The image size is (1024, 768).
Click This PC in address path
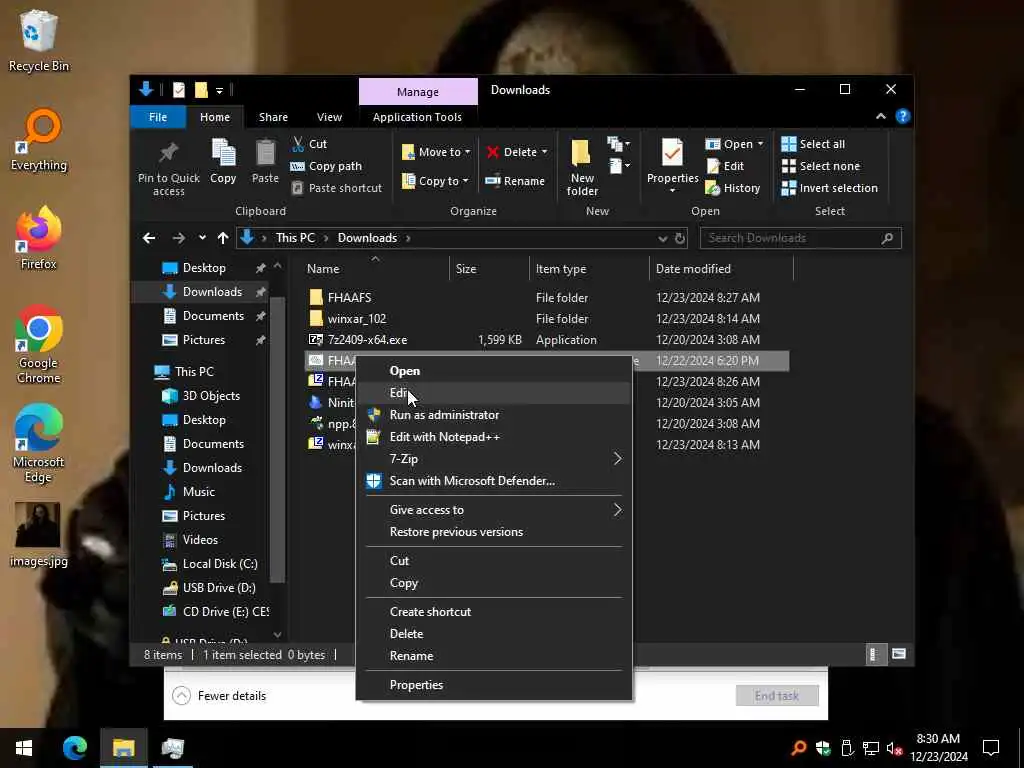(x=295, y=238)
